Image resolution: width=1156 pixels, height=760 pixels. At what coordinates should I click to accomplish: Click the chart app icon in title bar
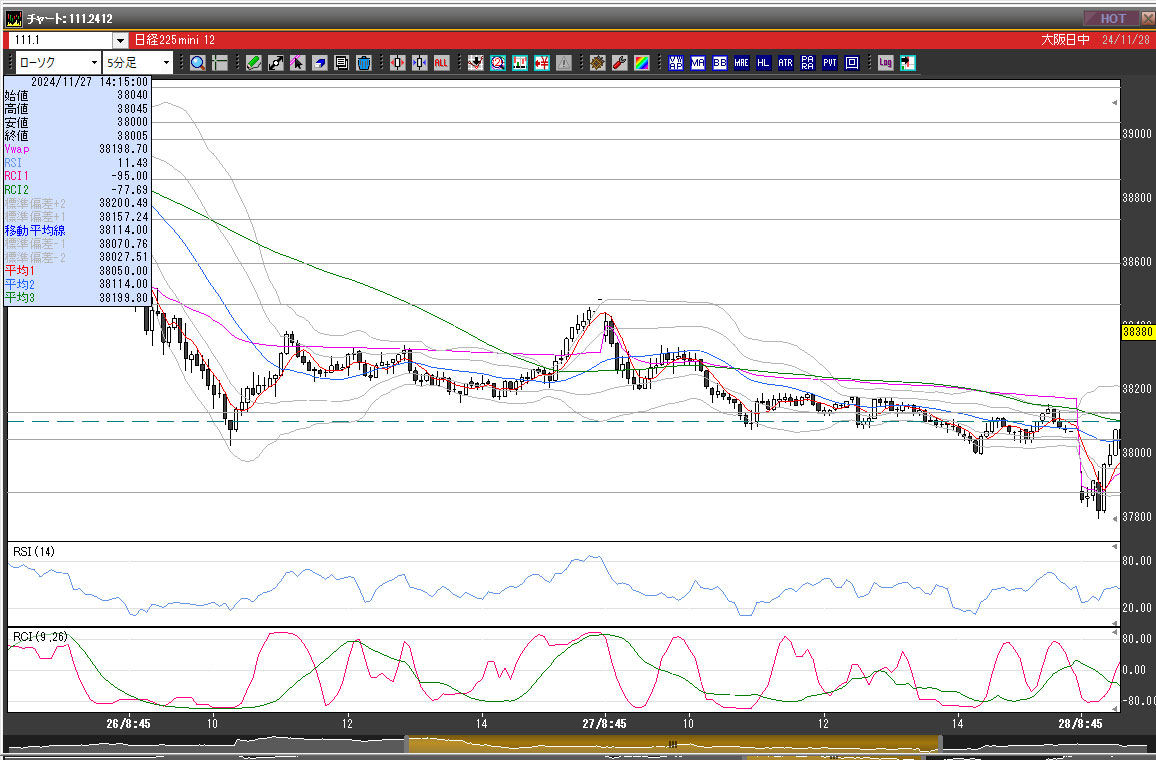pyautogui.click(x=13, y=18)
